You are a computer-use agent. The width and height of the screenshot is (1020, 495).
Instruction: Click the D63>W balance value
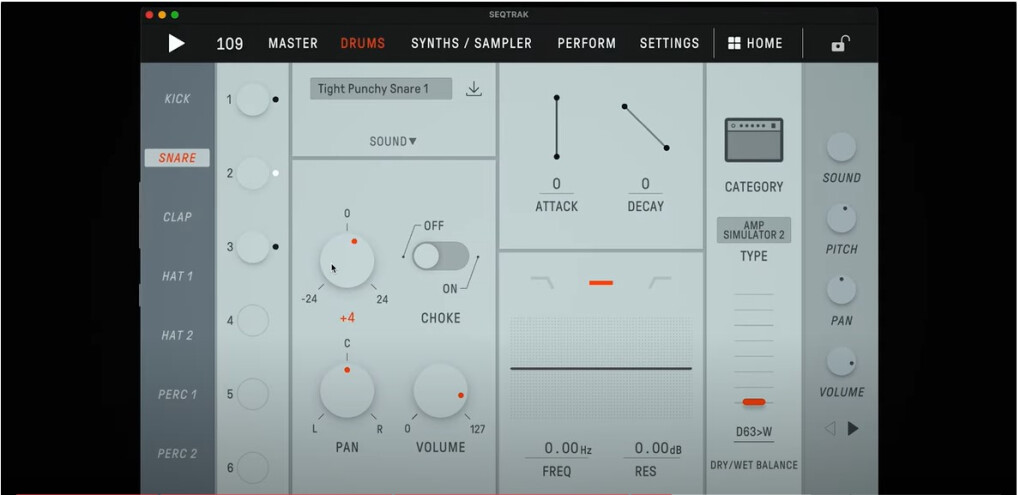[x=754, y=433]
